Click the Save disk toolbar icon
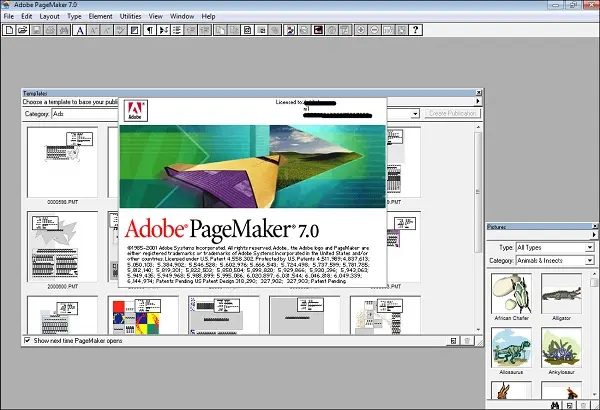The height and width of the screenshot is (410, 600). click(36, 30)
